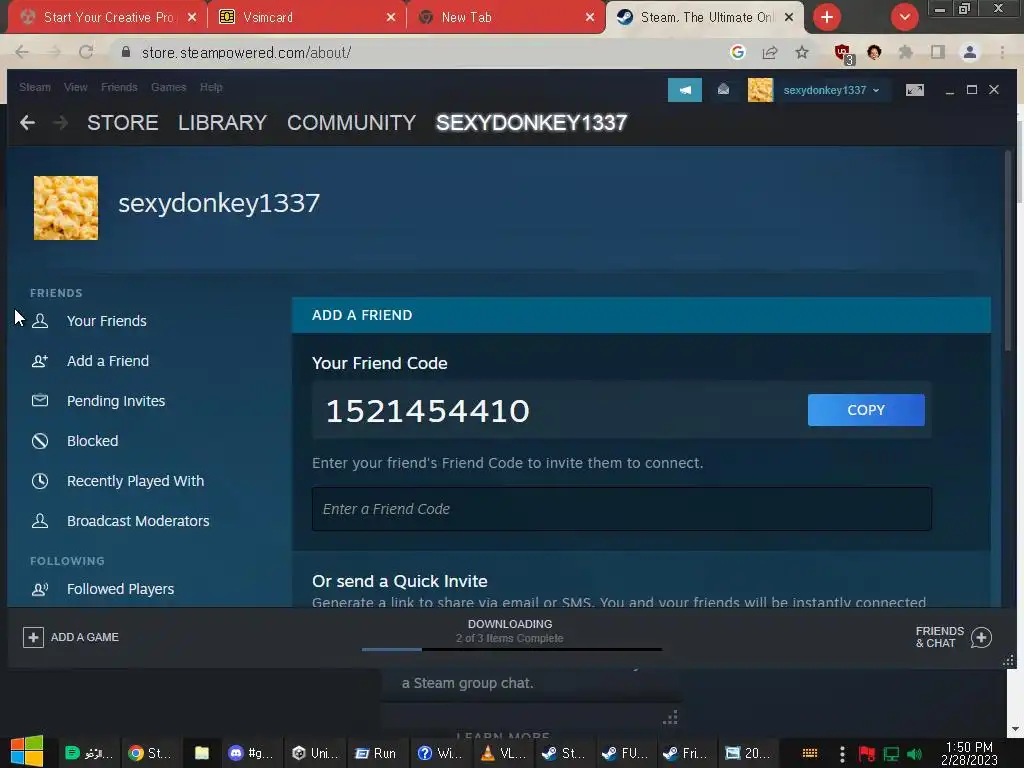Open the Pending Invites link
1024x768 pixels.
tap(116, 401)
